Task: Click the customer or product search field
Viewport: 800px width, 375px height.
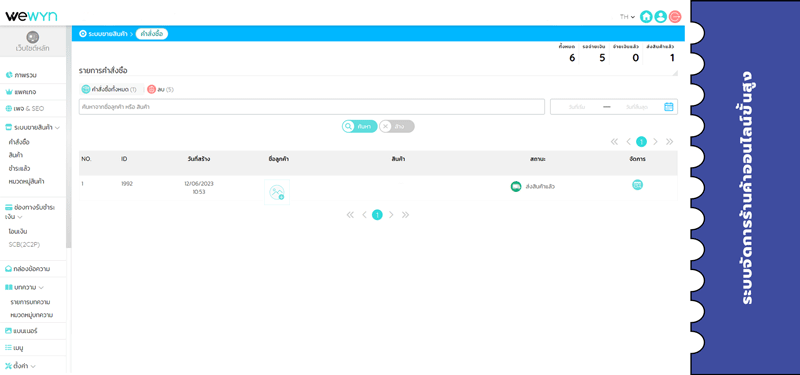Action: coord(312,107)
